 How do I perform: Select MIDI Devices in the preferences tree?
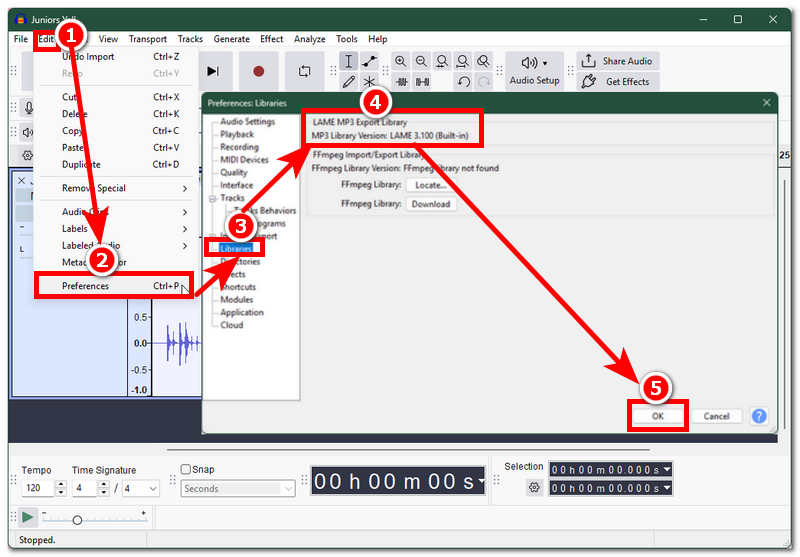[x=244, y=160]
